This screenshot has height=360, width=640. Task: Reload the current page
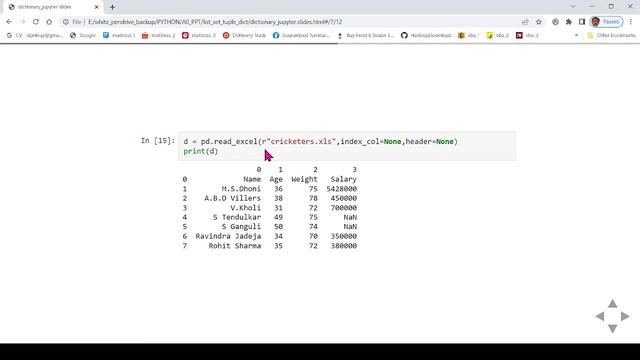(x=36, y=22)
